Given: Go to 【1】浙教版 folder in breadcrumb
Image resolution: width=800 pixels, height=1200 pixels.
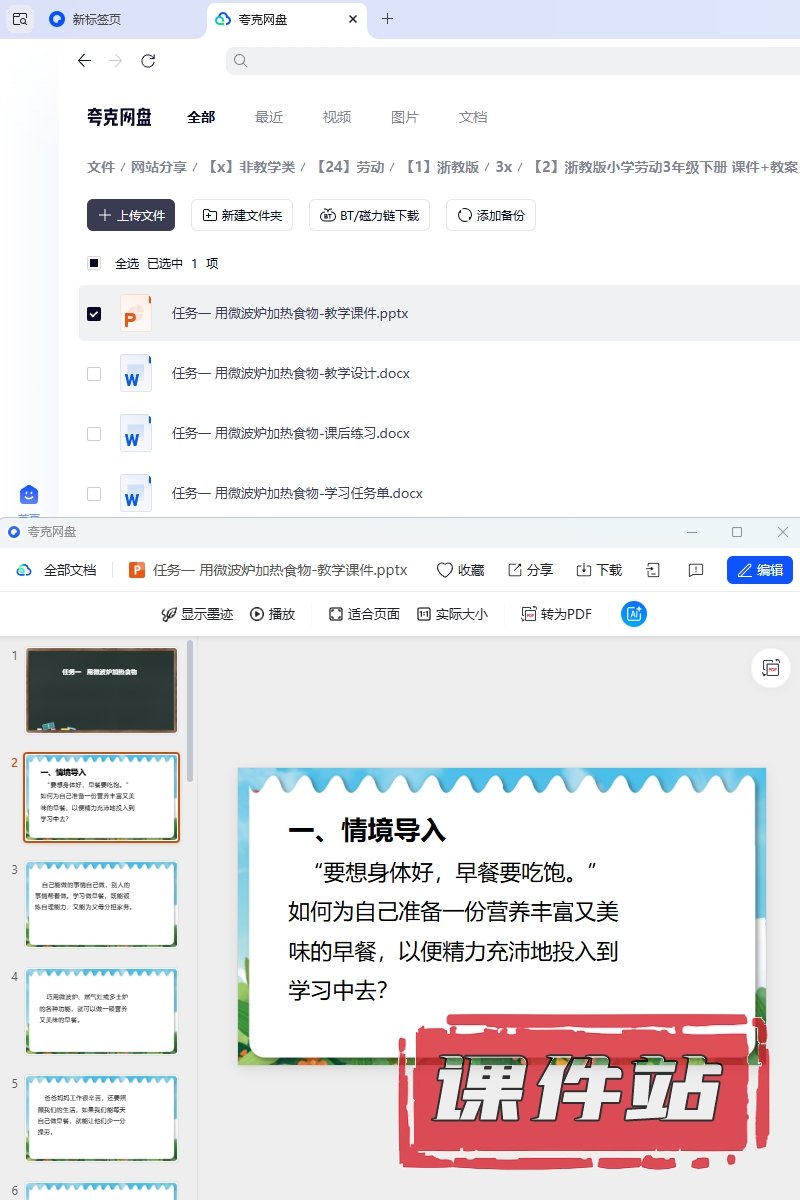Looking at the screenshot, I should coord(441,167).
